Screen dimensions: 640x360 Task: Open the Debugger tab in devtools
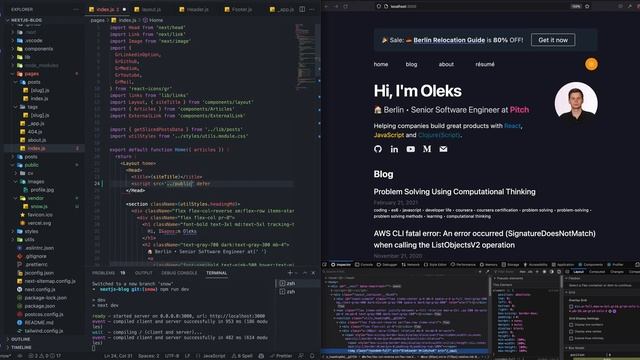pyautogui.click(x=387, y=264)
